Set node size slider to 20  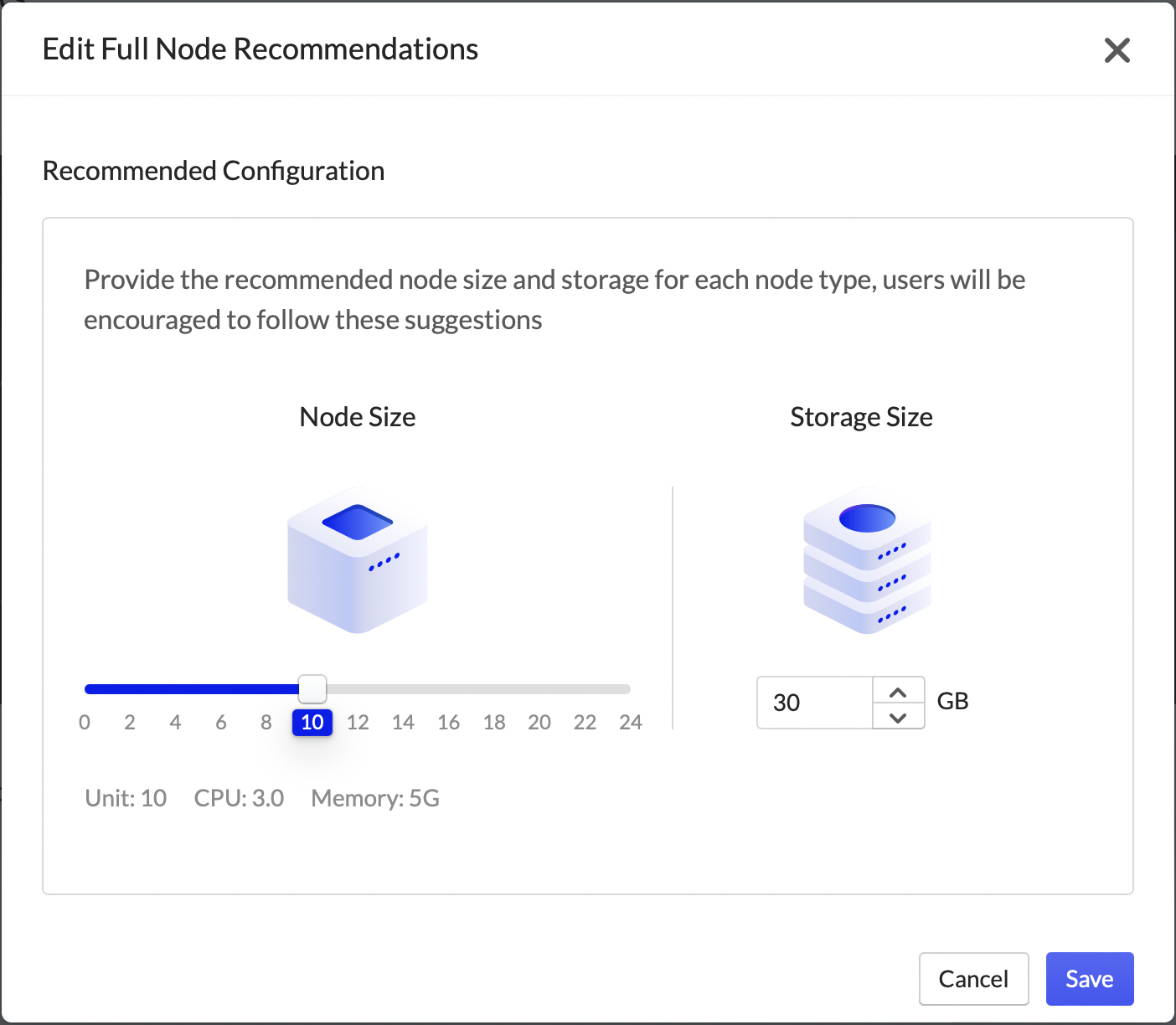(539, 722)
